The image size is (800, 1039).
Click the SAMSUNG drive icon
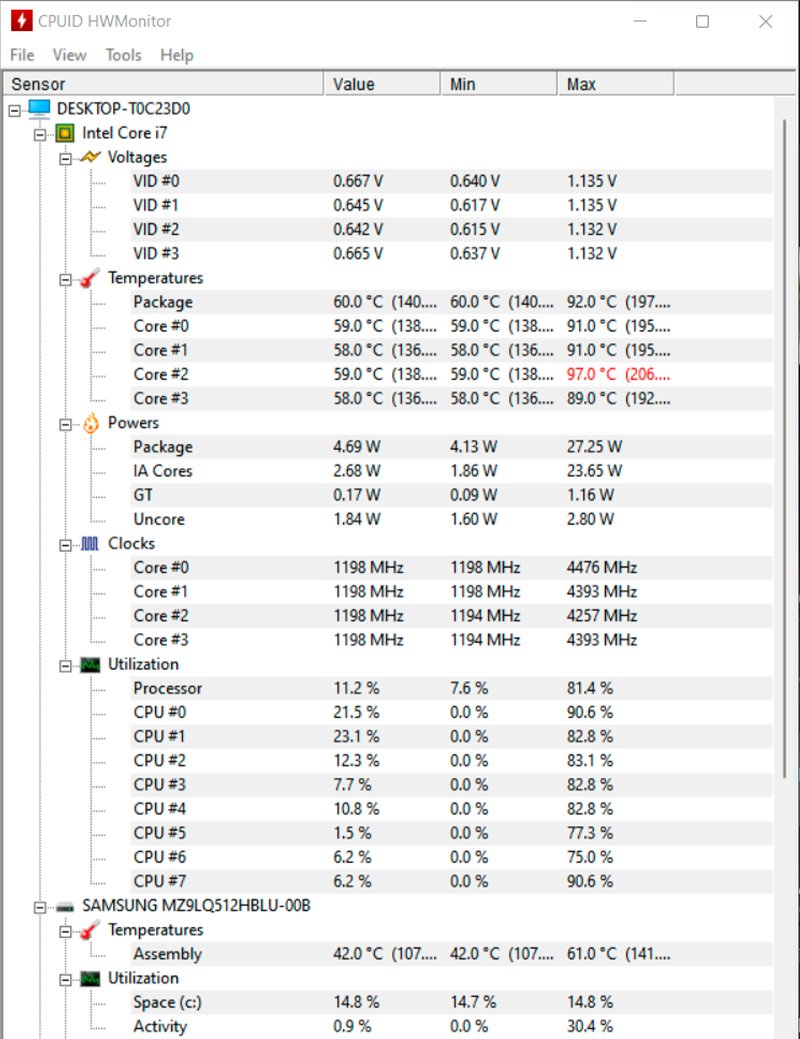tap(65, 906)
